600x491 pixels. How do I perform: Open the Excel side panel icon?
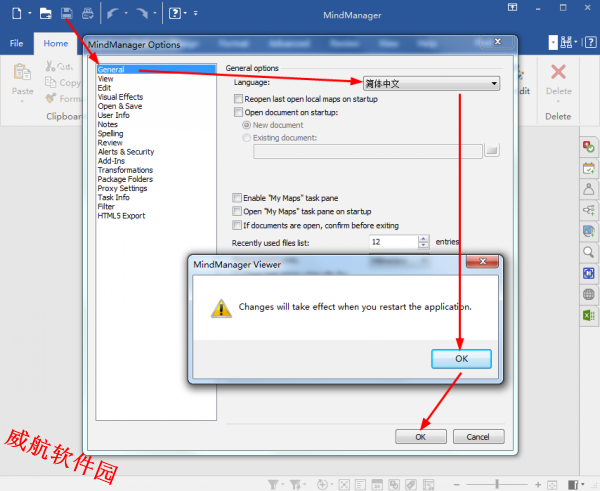point(589,315)
